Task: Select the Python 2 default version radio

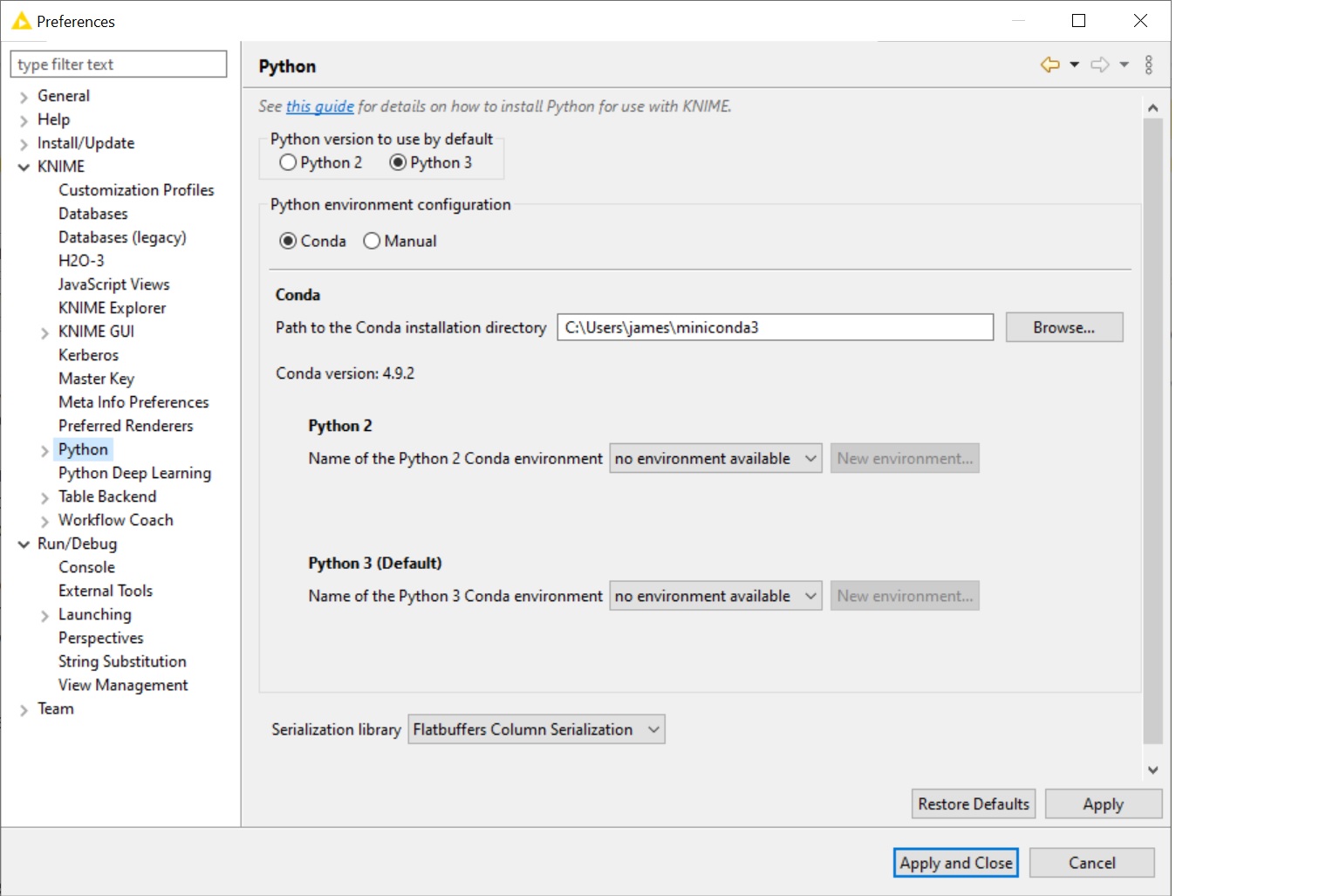Action: 289,162
